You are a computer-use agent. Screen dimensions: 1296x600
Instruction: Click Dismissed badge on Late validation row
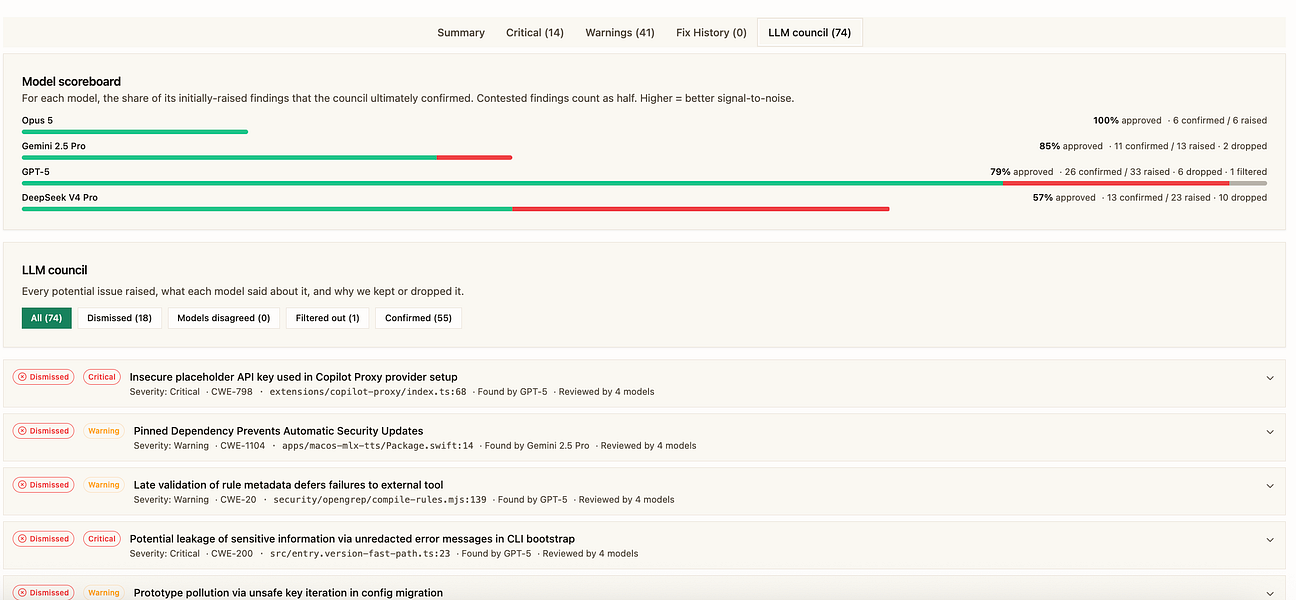(43, 485)
